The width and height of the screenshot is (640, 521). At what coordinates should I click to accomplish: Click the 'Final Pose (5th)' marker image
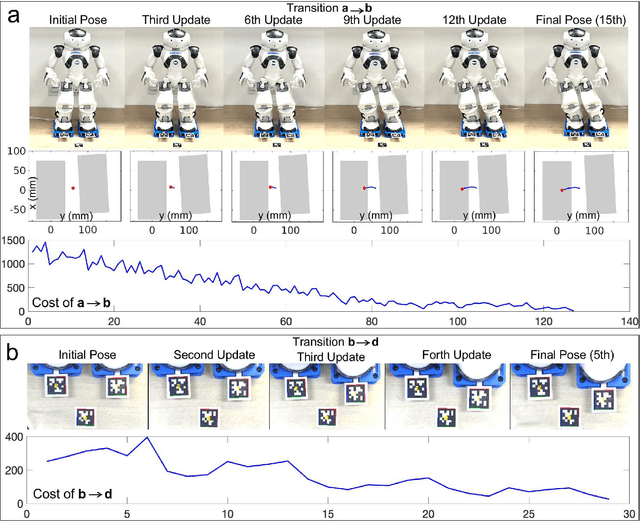click(569, 396)
